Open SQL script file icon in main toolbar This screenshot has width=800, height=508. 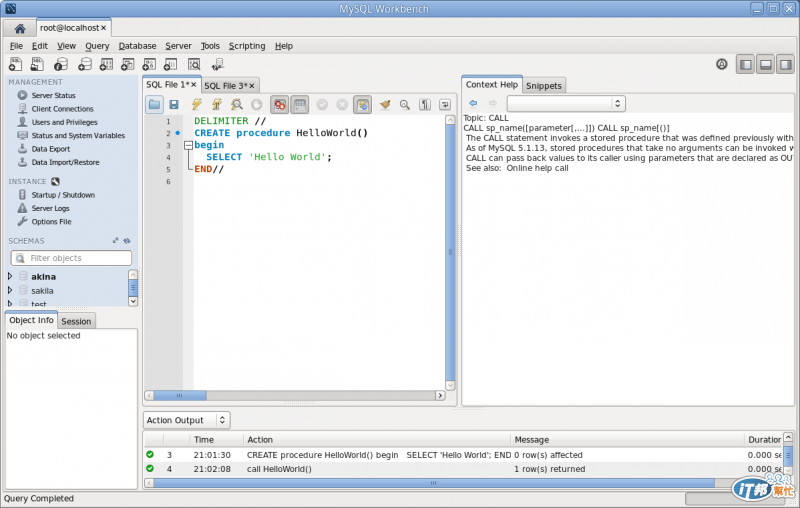37,64
